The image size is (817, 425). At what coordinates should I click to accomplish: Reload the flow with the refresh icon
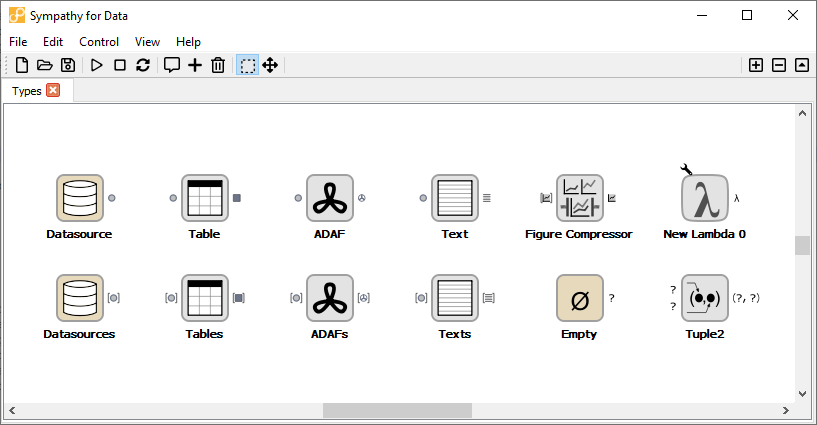[x=143, y=65]
